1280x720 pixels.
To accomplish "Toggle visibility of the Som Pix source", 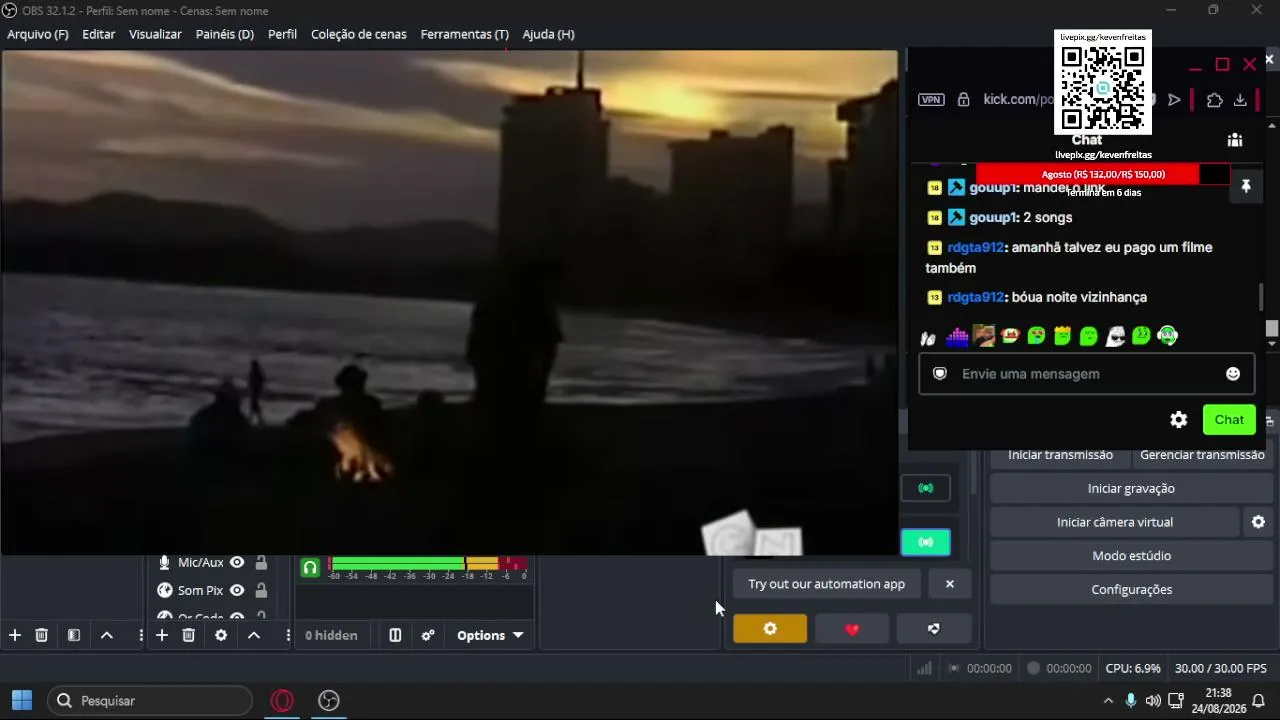I will (237, 590).
